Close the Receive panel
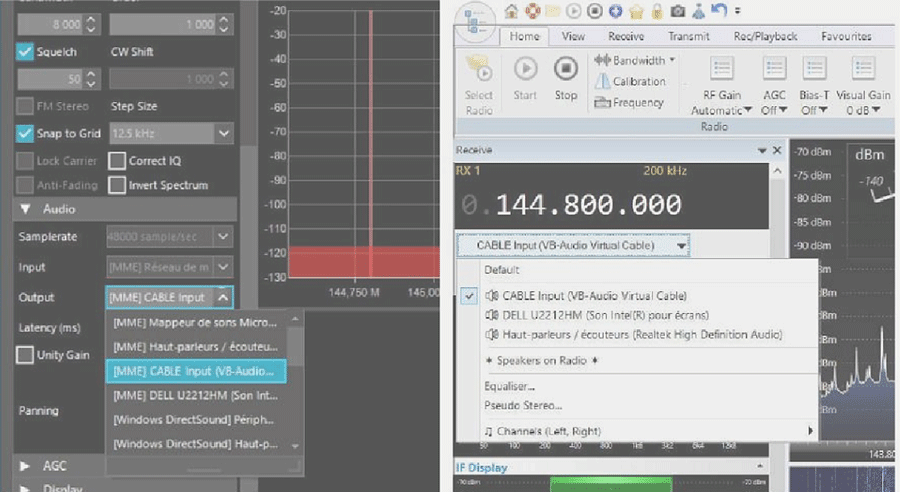This screenshot has height=492, width=900. pyautogui.click(x=777, y=150)
